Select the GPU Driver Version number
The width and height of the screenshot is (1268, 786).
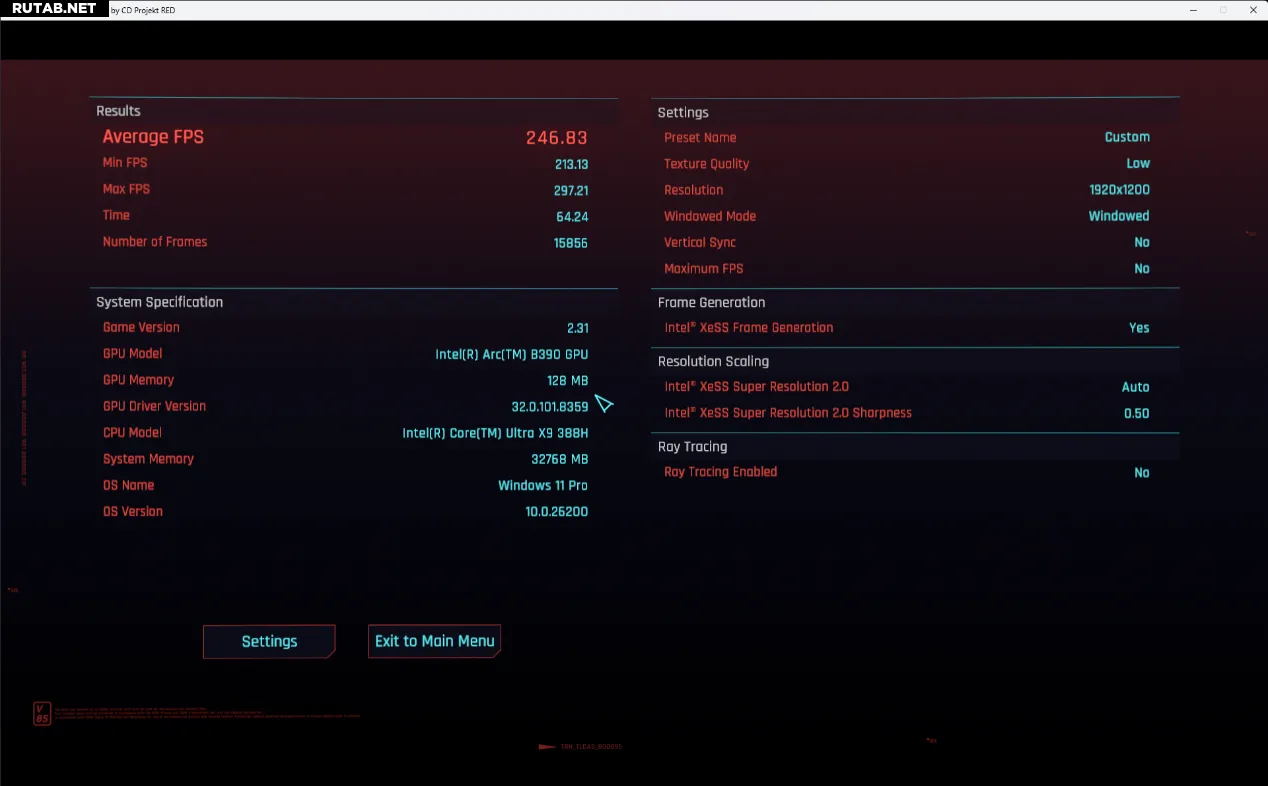[549, 407]
